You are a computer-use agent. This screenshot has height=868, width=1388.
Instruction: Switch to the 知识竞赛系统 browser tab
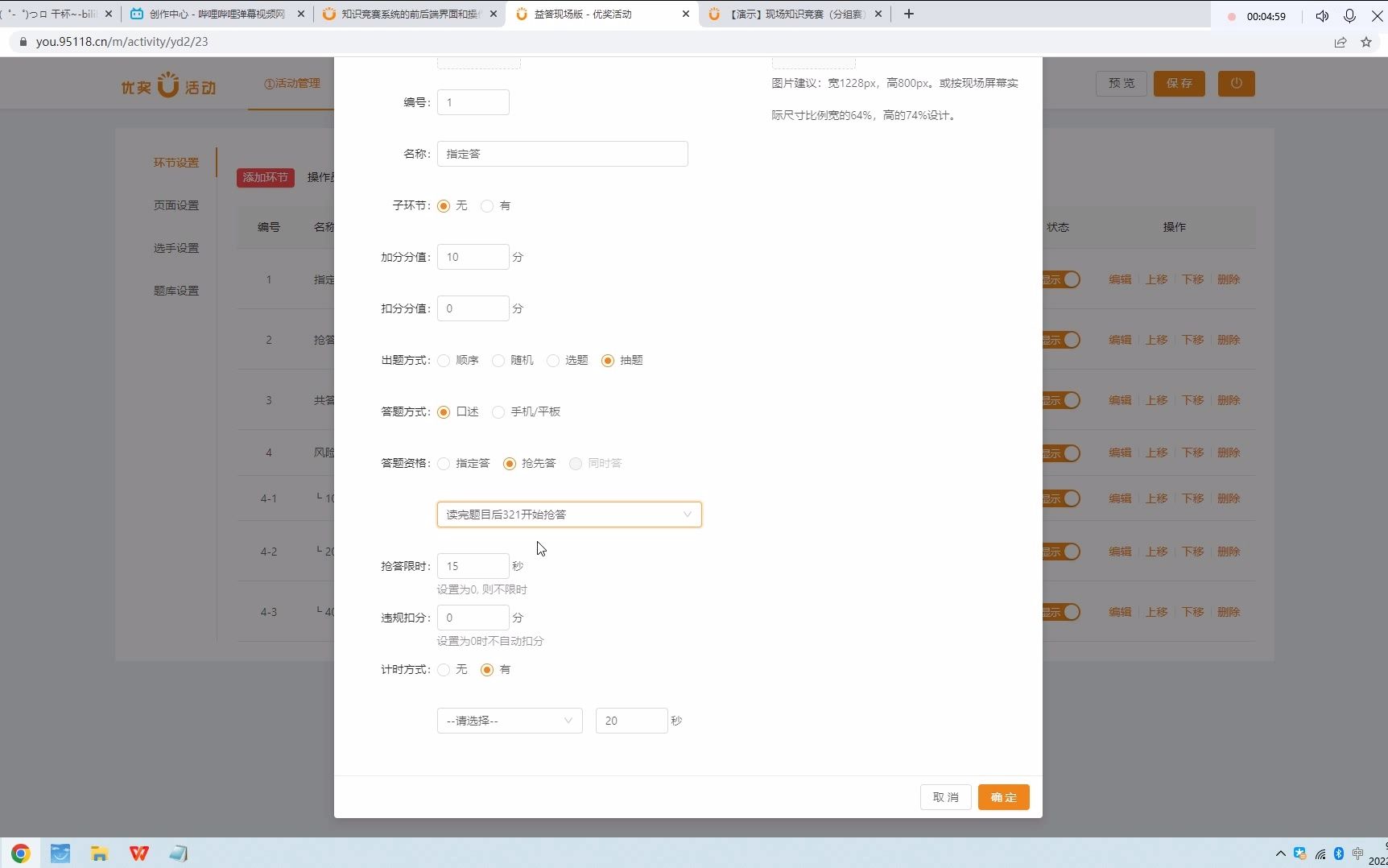pyautogui.click(x=409, y=14)
